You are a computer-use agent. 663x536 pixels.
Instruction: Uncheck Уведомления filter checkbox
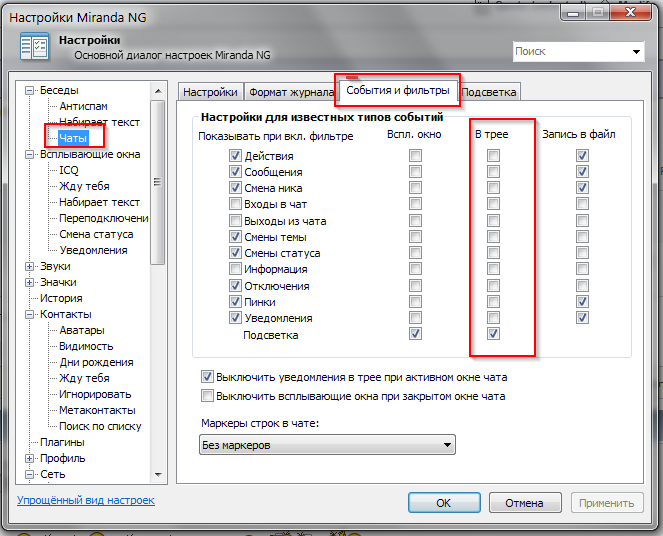[x=235, y=318]
